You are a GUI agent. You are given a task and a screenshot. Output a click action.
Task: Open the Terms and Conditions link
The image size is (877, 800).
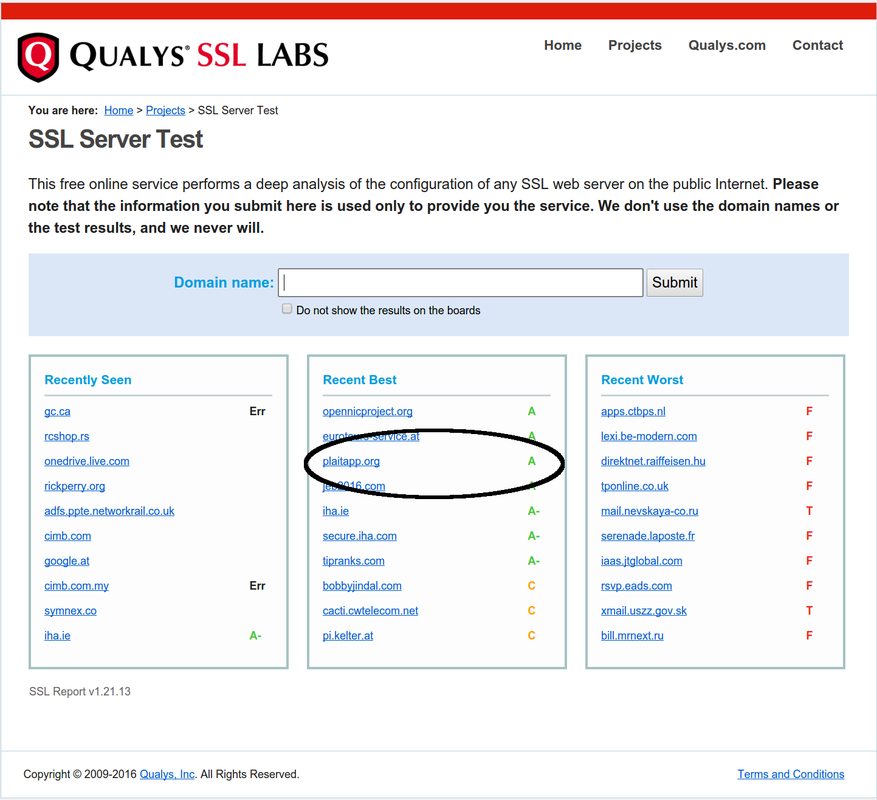(791, 774)
